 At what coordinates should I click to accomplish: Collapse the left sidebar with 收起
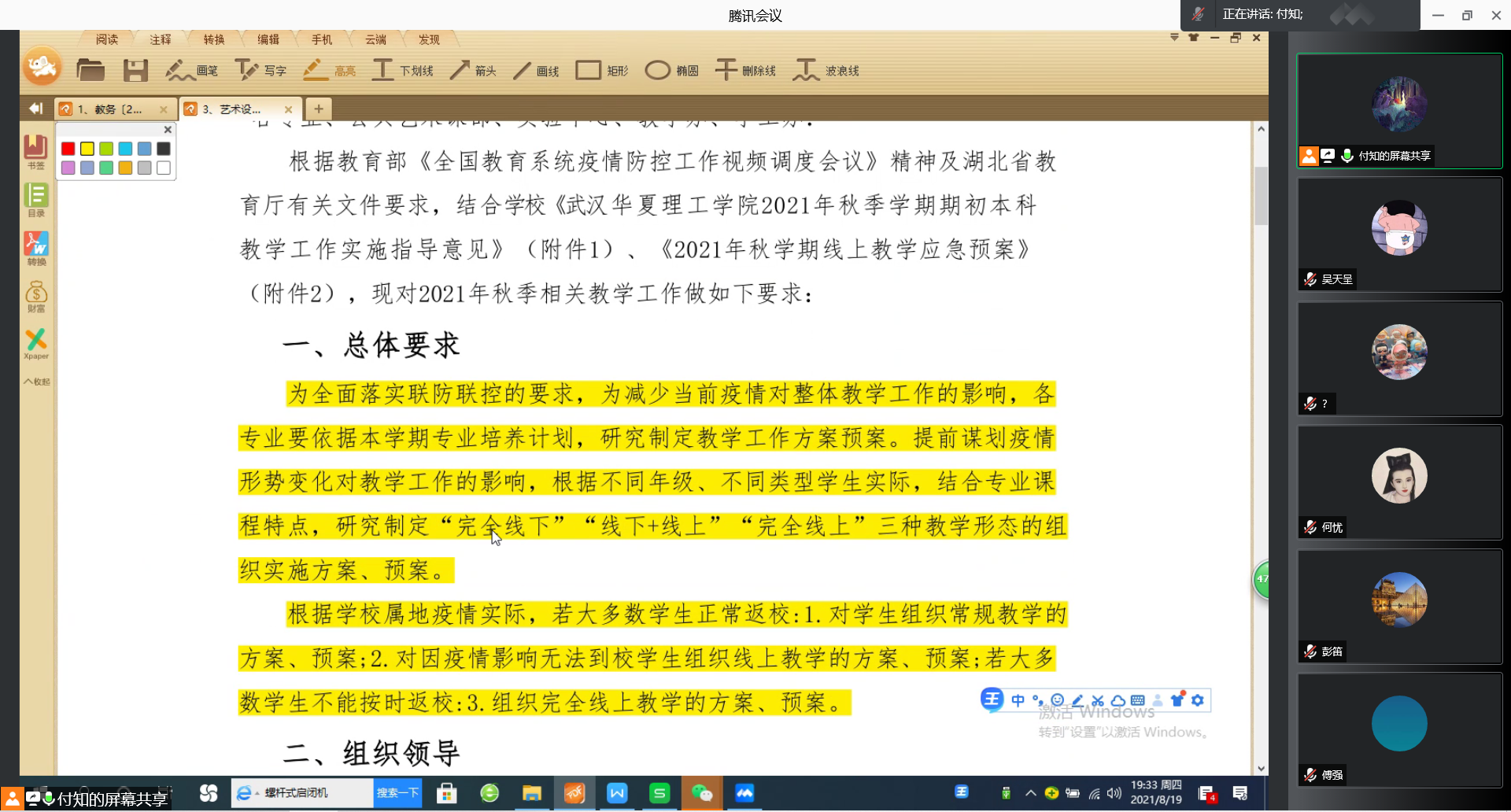(36, 382)
